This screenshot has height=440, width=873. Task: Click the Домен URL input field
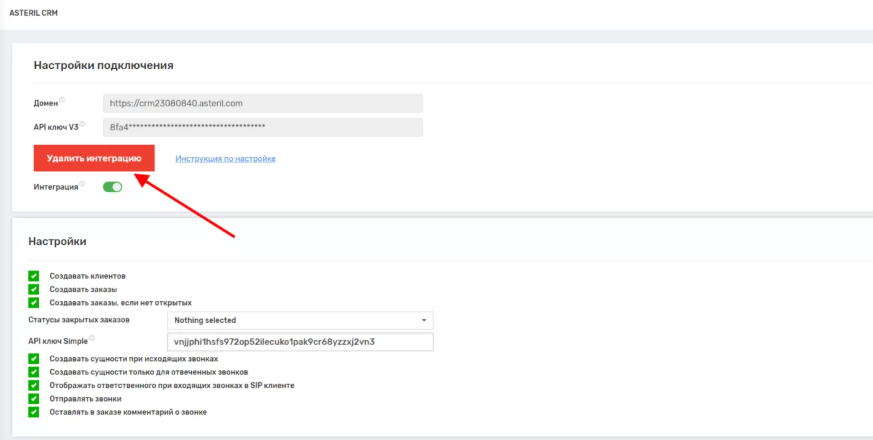point(262,103)
